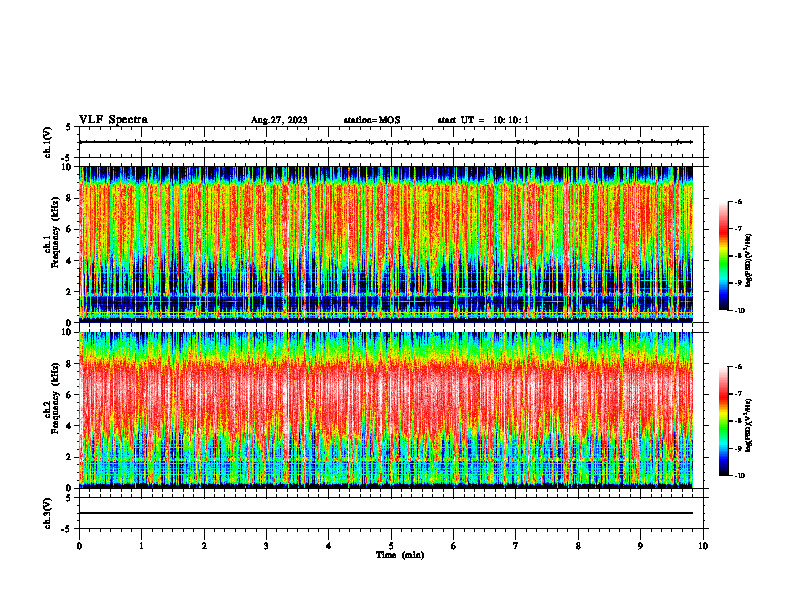Click the '-7' value on ch.1 color bar
792x612 pixels.
[x=738, y=229]
